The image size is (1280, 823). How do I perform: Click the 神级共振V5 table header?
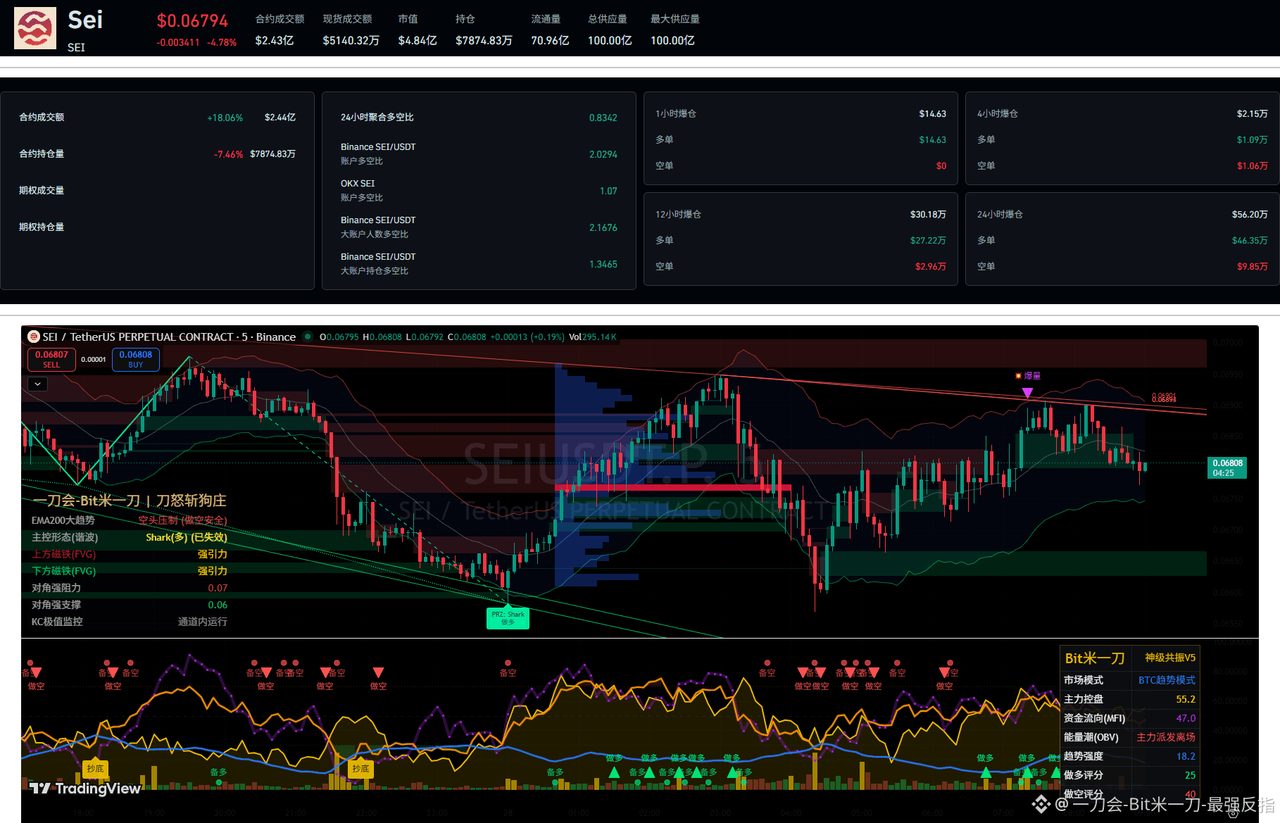click(x=1170, y=658)
